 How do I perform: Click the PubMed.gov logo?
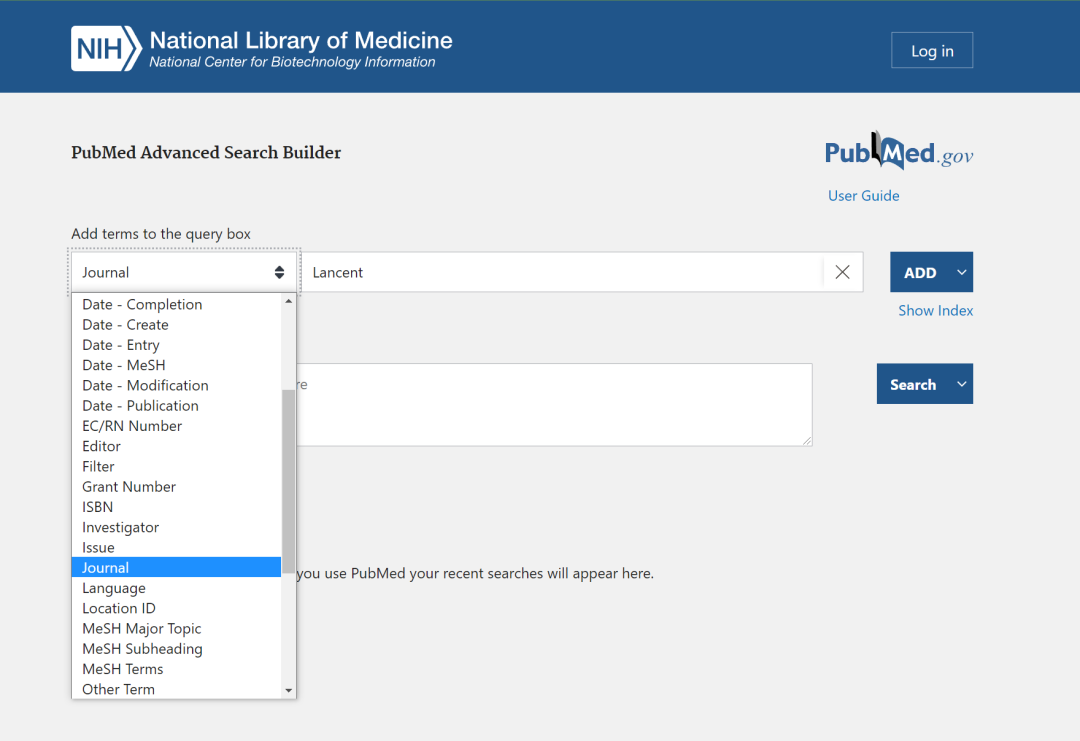pos(897,151)
